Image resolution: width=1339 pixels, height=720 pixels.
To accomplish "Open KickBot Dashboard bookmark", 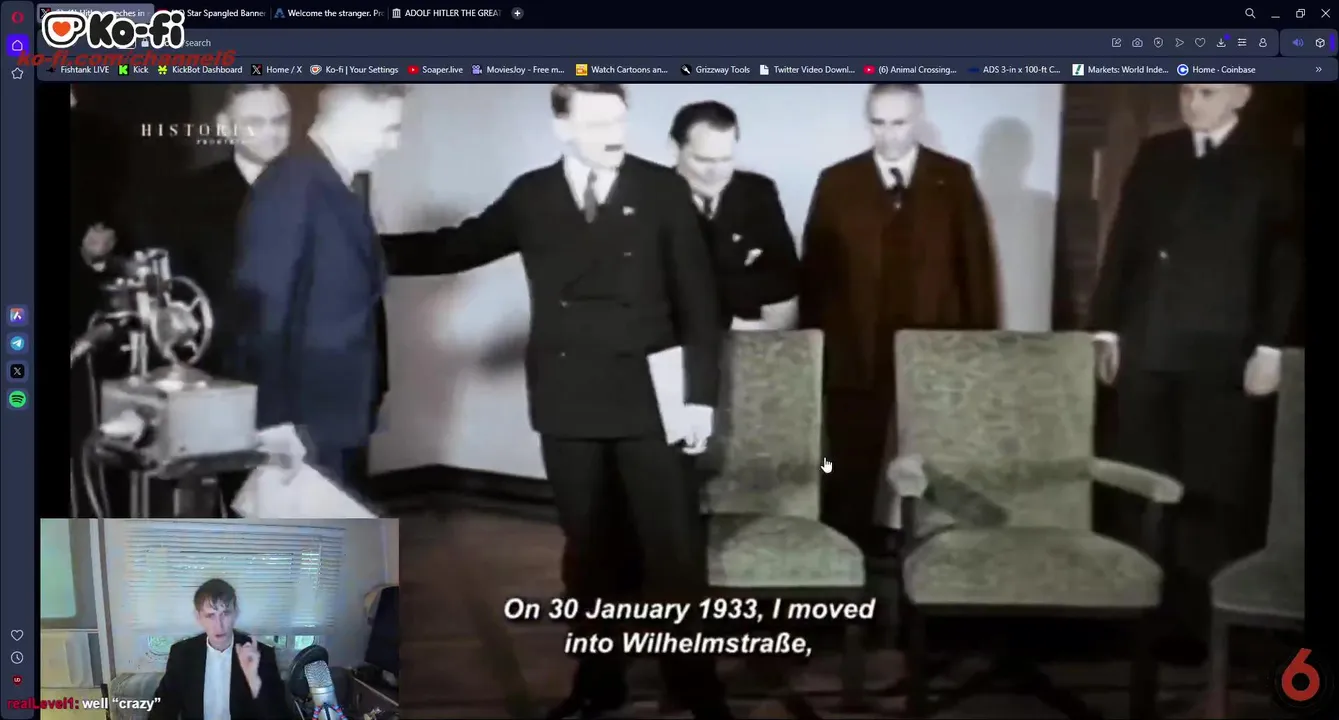I will tap(200, 70).
